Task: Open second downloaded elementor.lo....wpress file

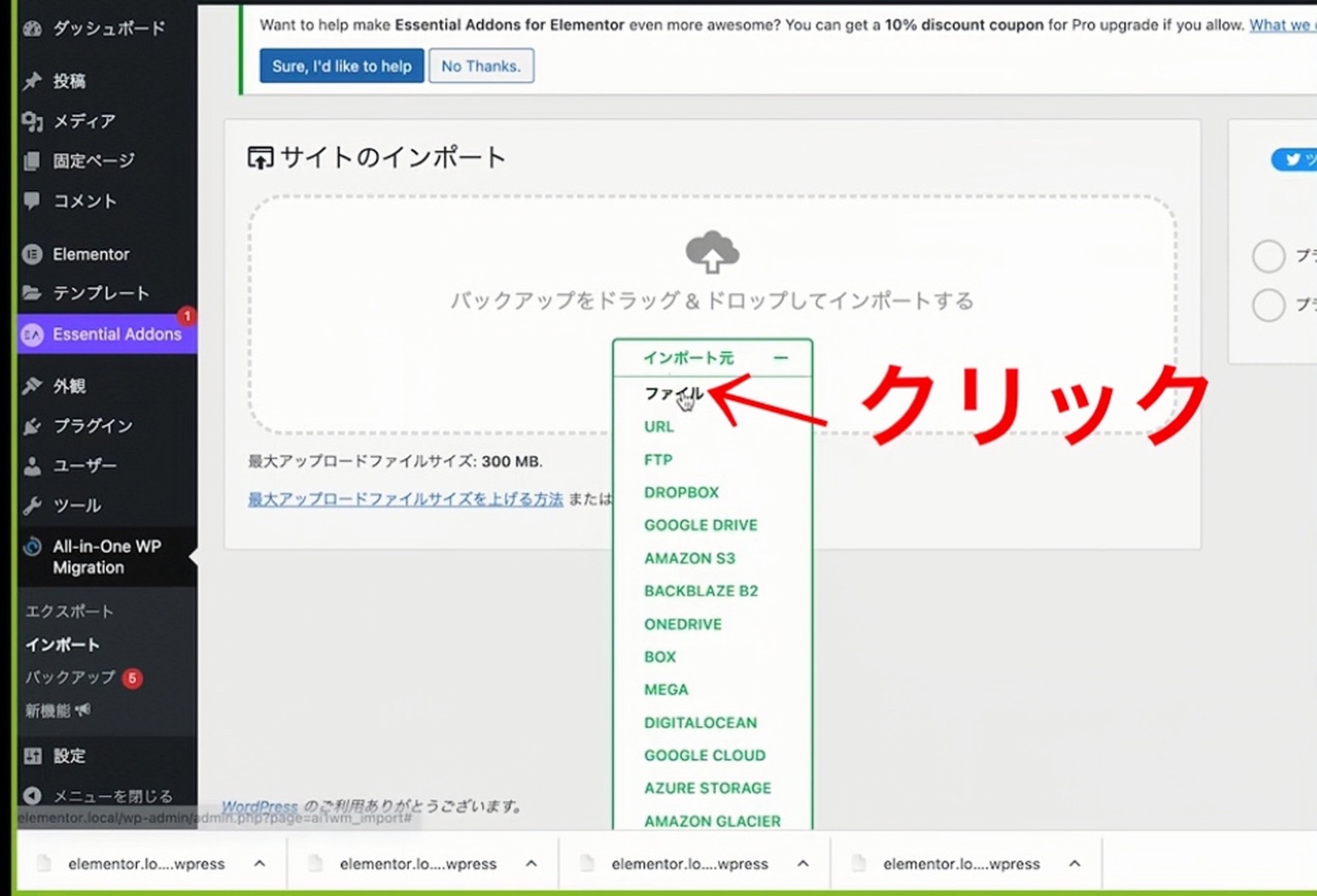Action: pos(418,864)
